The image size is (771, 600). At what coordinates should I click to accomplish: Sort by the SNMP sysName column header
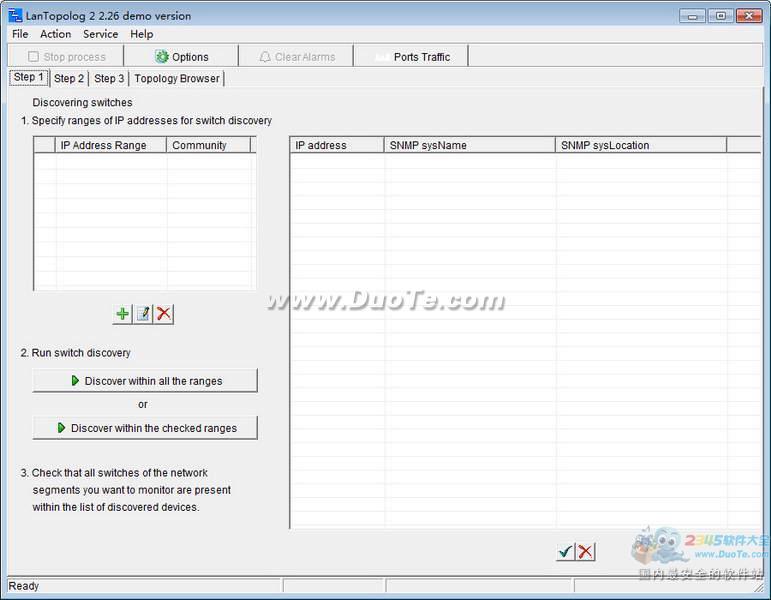pyautogui.click(x=470, y=145)
